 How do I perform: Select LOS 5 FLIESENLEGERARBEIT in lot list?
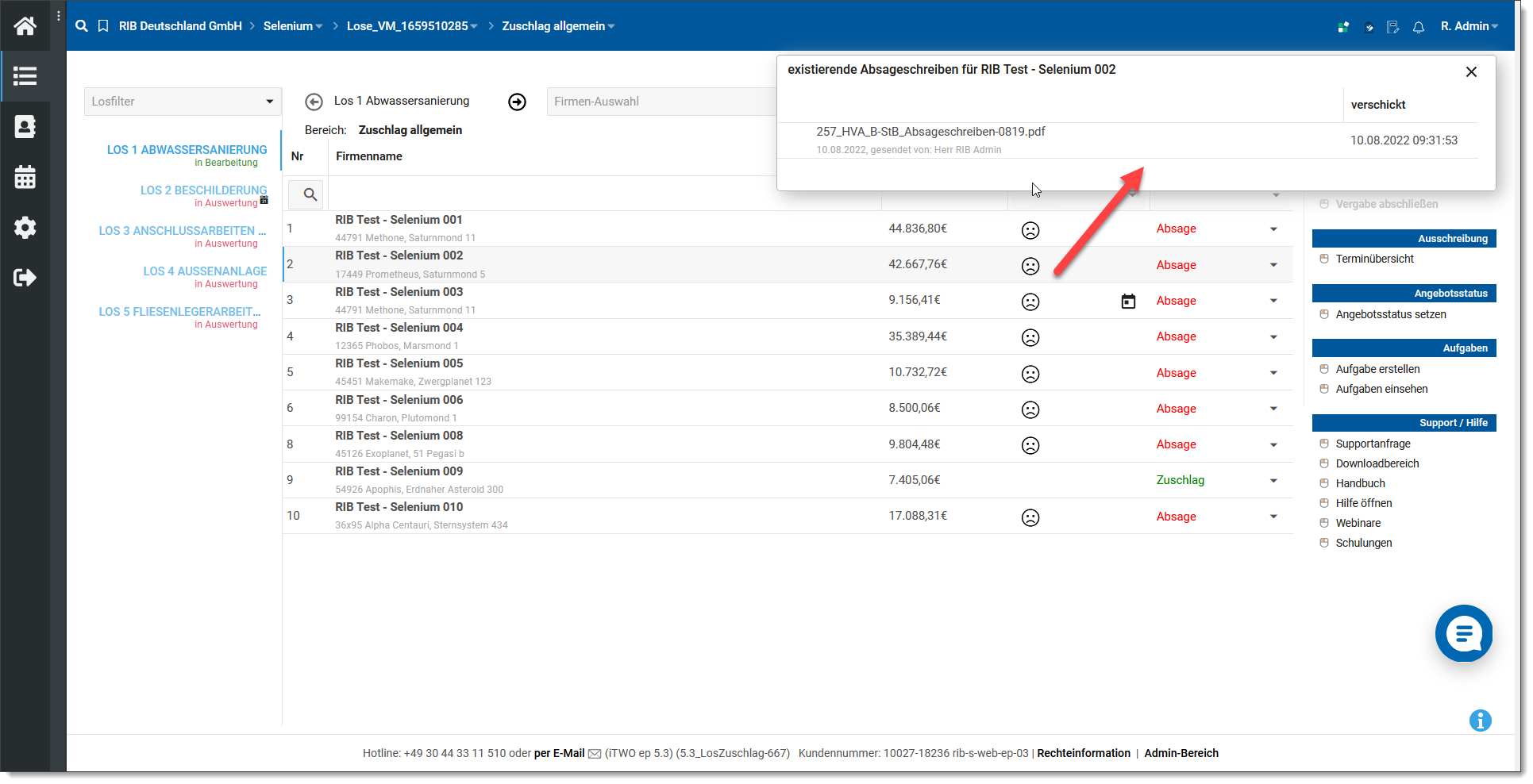point(179,312)
